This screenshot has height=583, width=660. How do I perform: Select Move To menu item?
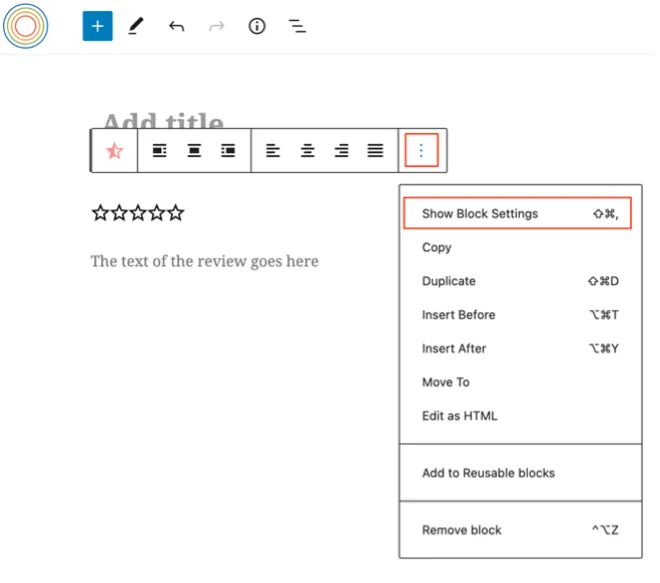520,382
